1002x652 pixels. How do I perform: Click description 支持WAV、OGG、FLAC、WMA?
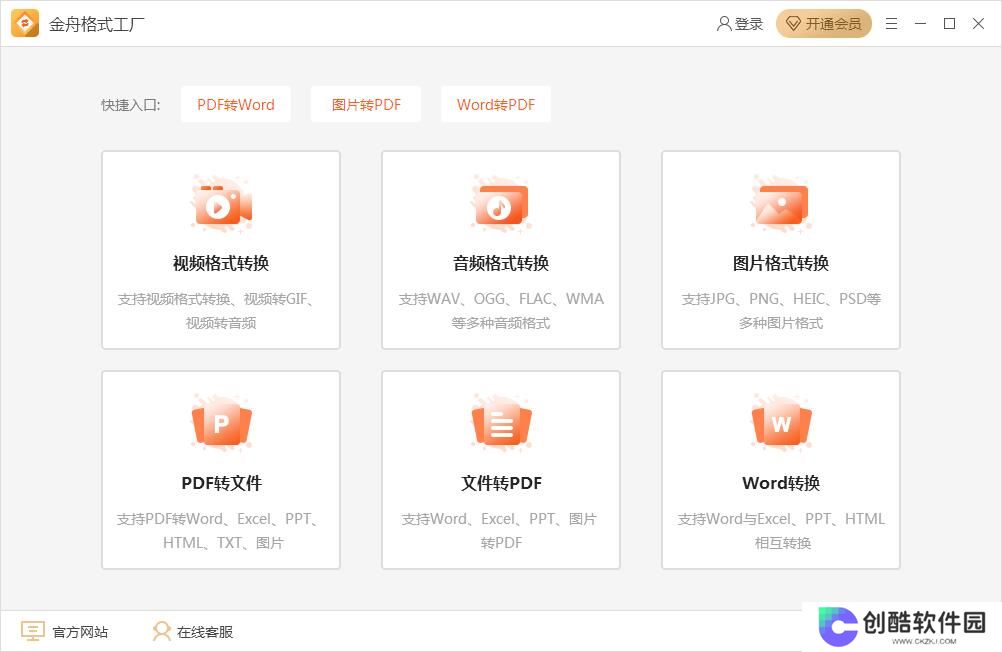[x=501, y=299]
